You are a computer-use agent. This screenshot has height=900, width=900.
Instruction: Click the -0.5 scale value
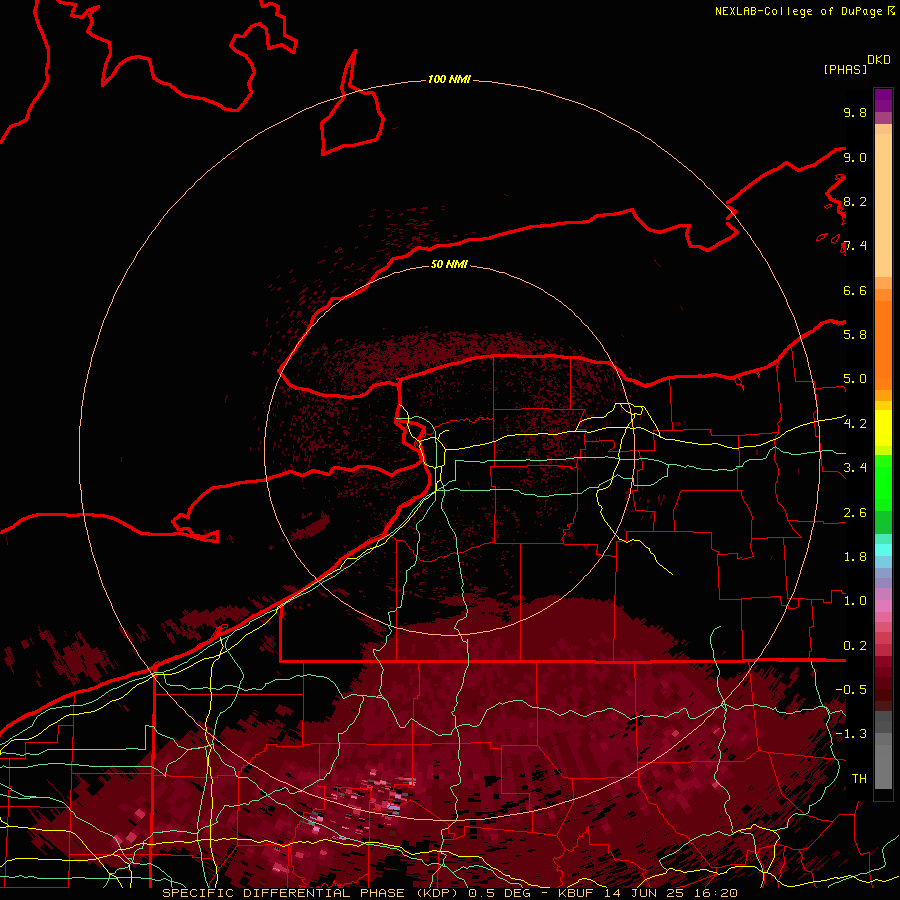[x=851, y=690]
